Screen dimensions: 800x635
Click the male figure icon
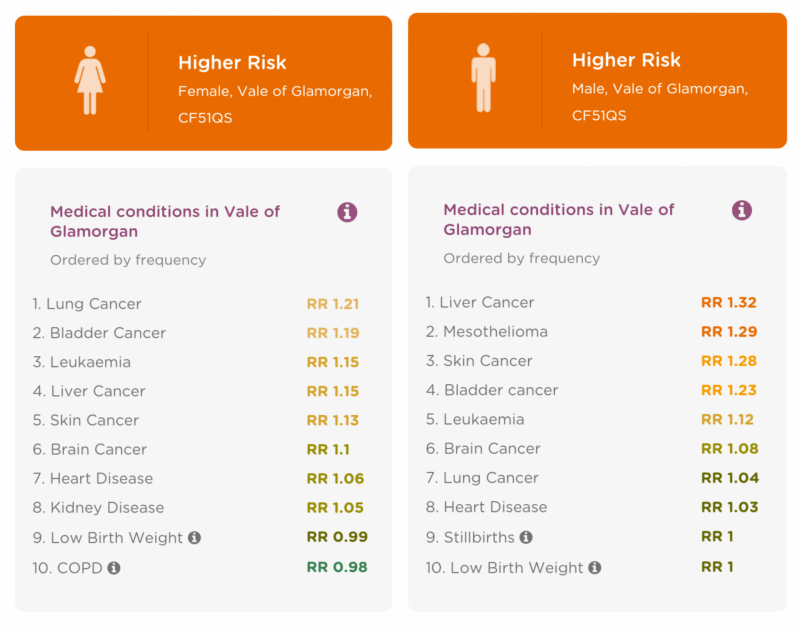click(x=483, y=78)
